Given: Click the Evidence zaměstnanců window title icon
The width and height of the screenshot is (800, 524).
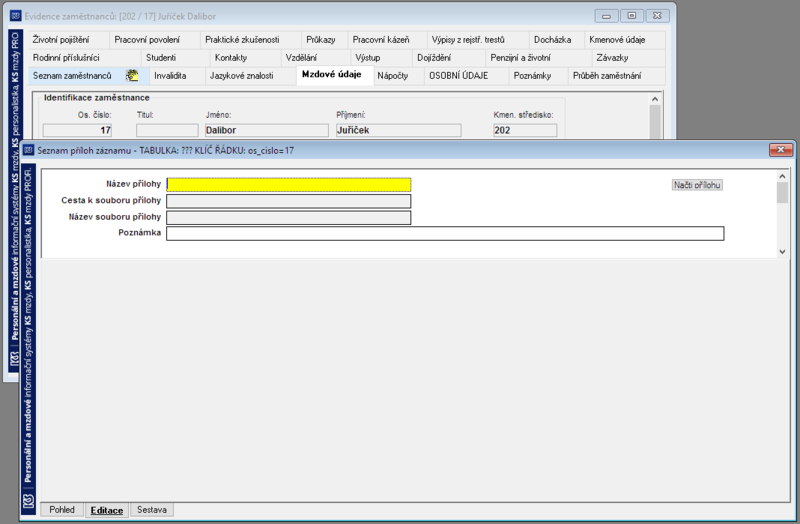Looking at the screenshot, I should [15, 16].
